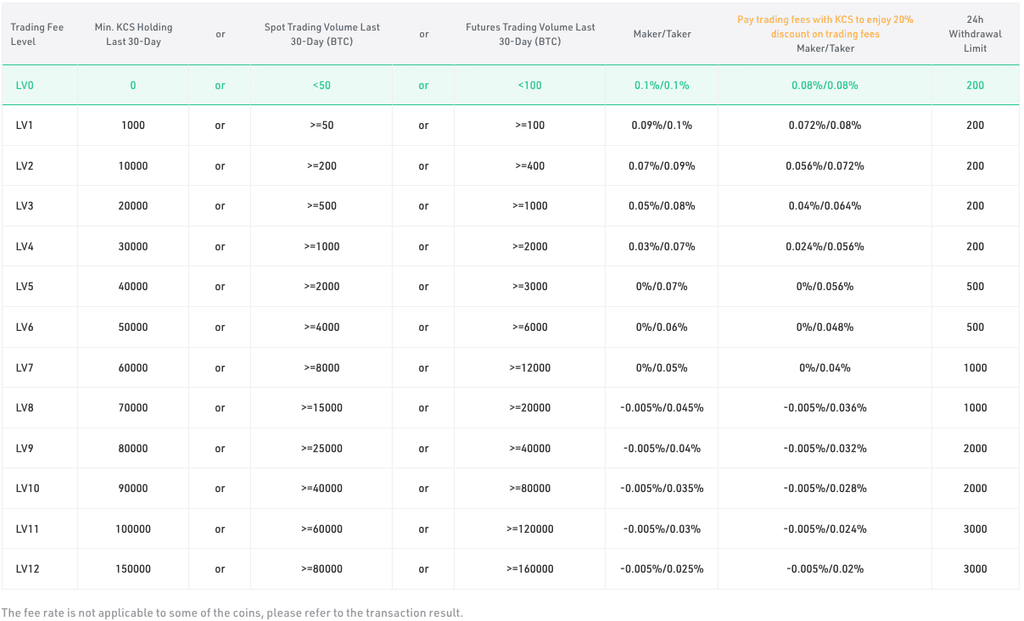Image resolution: width=1024 pixels, height=621 pixels.
Task: Click the footnote about fee rate applicability
Action: pos(232,613)
